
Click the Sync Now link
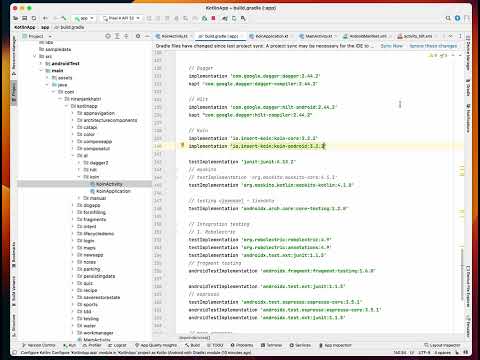click(392, 46)
